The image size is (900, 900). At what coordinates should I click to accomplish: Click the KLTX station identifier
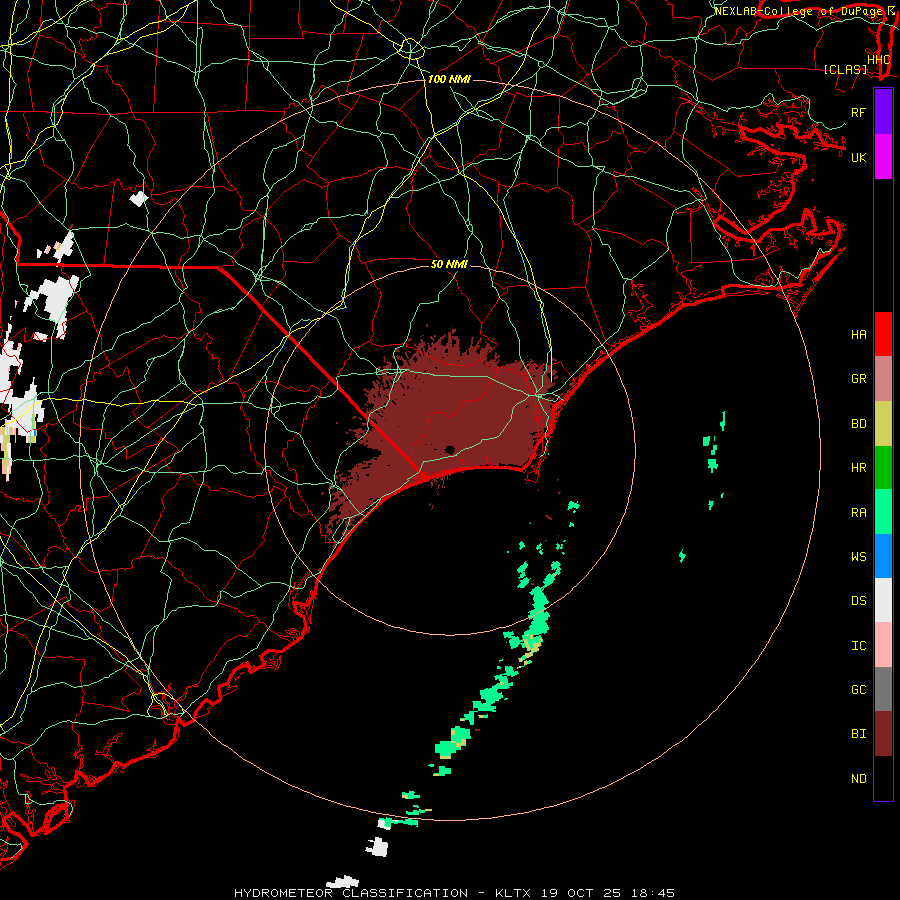point(513,893)
